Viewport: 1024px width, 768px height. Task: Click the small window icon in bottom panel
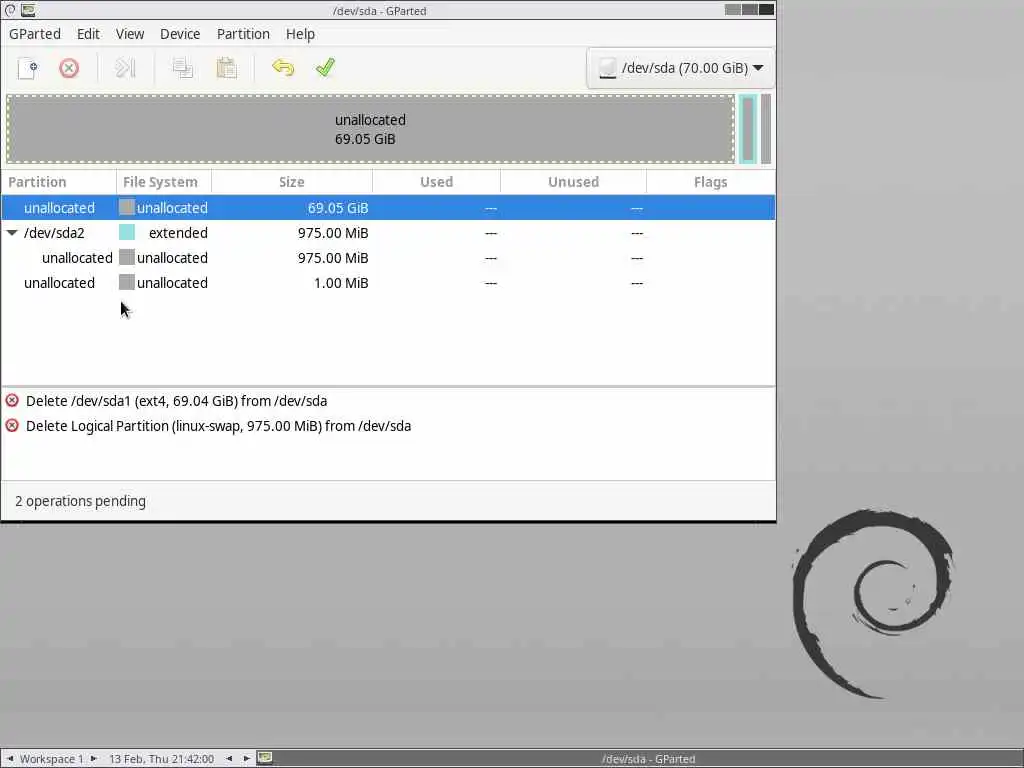point(264,758)
